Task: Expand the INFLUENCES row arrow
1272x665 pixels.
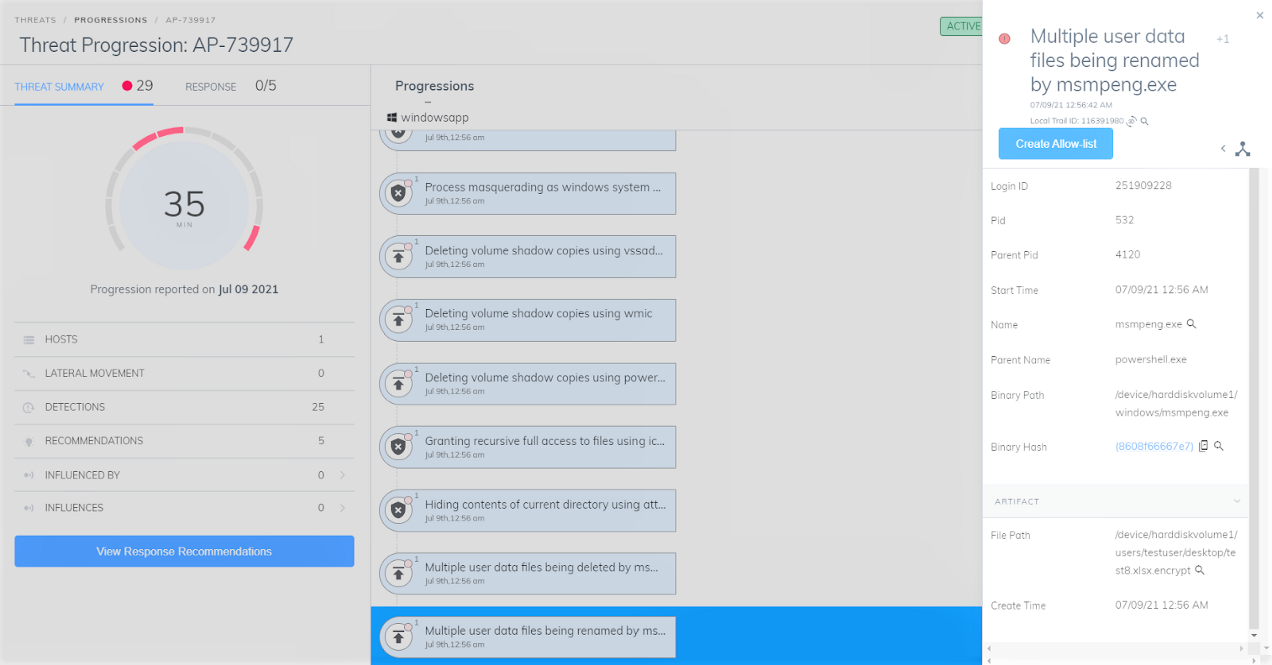Action: pos(342,508)
